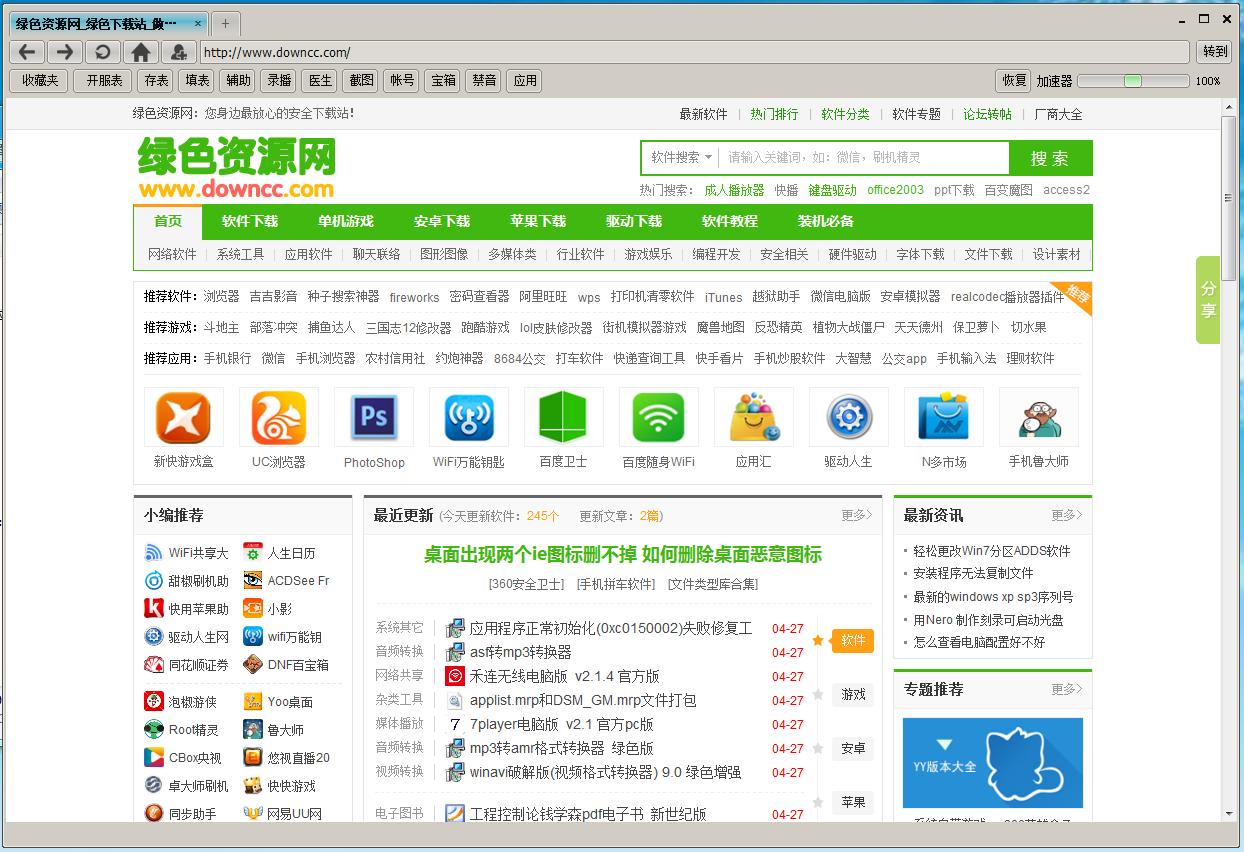Select the 截图 tool on the browser toolbar
The height and width of the screenshot is (852, 1244).
(360, 81)
